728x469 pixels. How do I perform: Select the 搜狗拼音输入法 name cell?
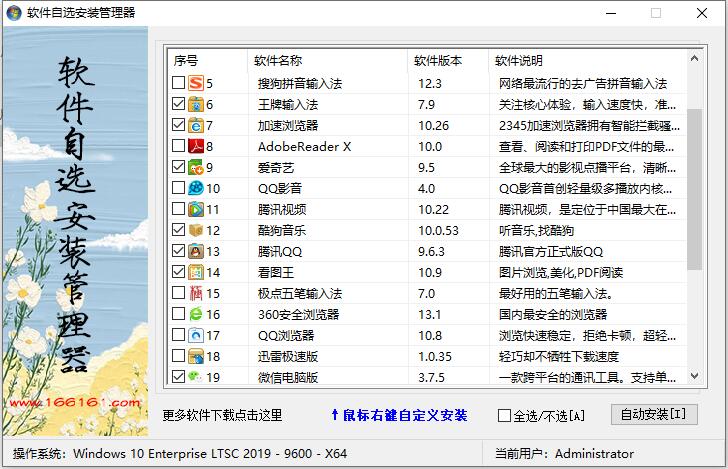[300, 84]
